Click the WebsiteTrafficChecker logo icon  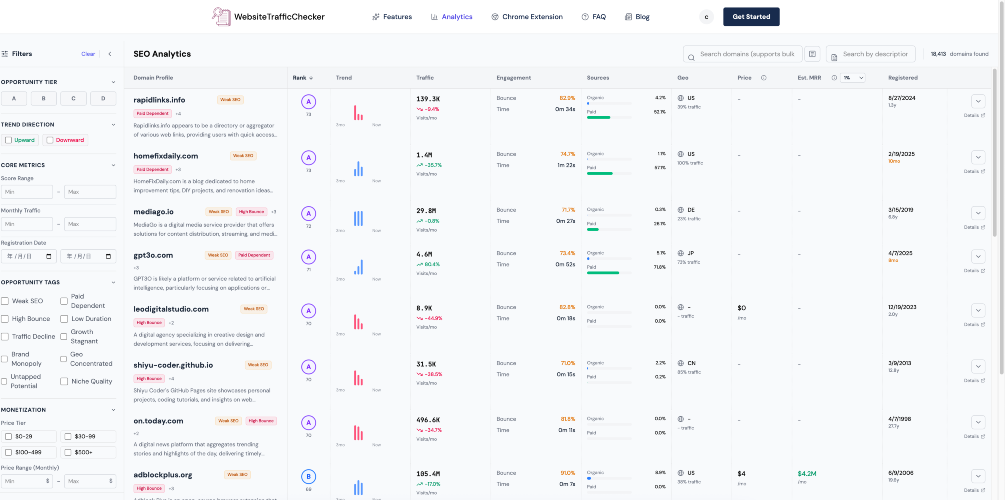221,17
